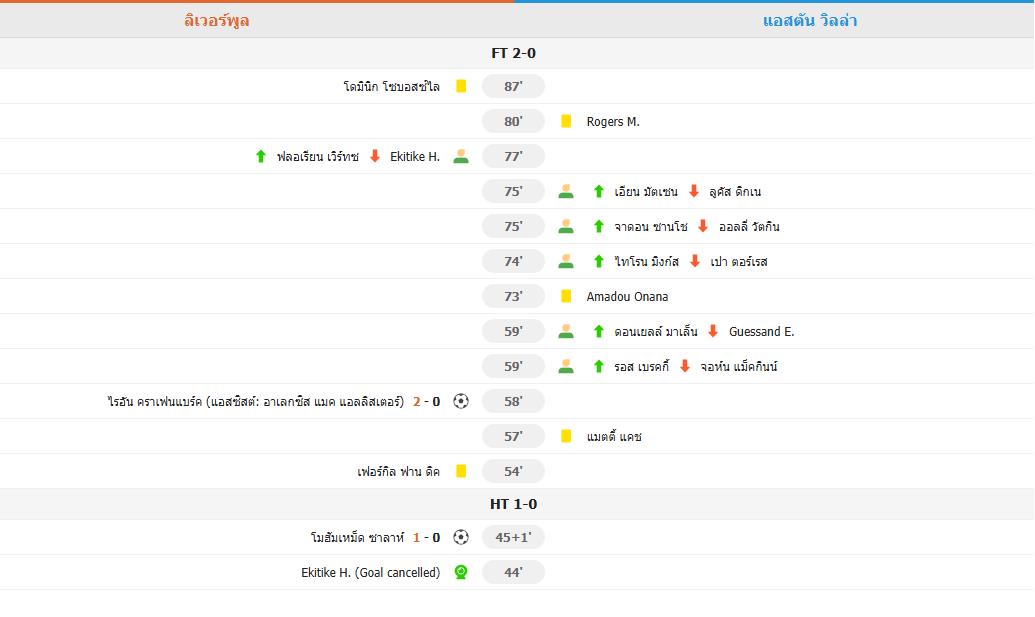The height and width of the screenshot is (617, 1035).
Task: Open the แอสตัน วิลล่า team header
Action: coord(810,20)
